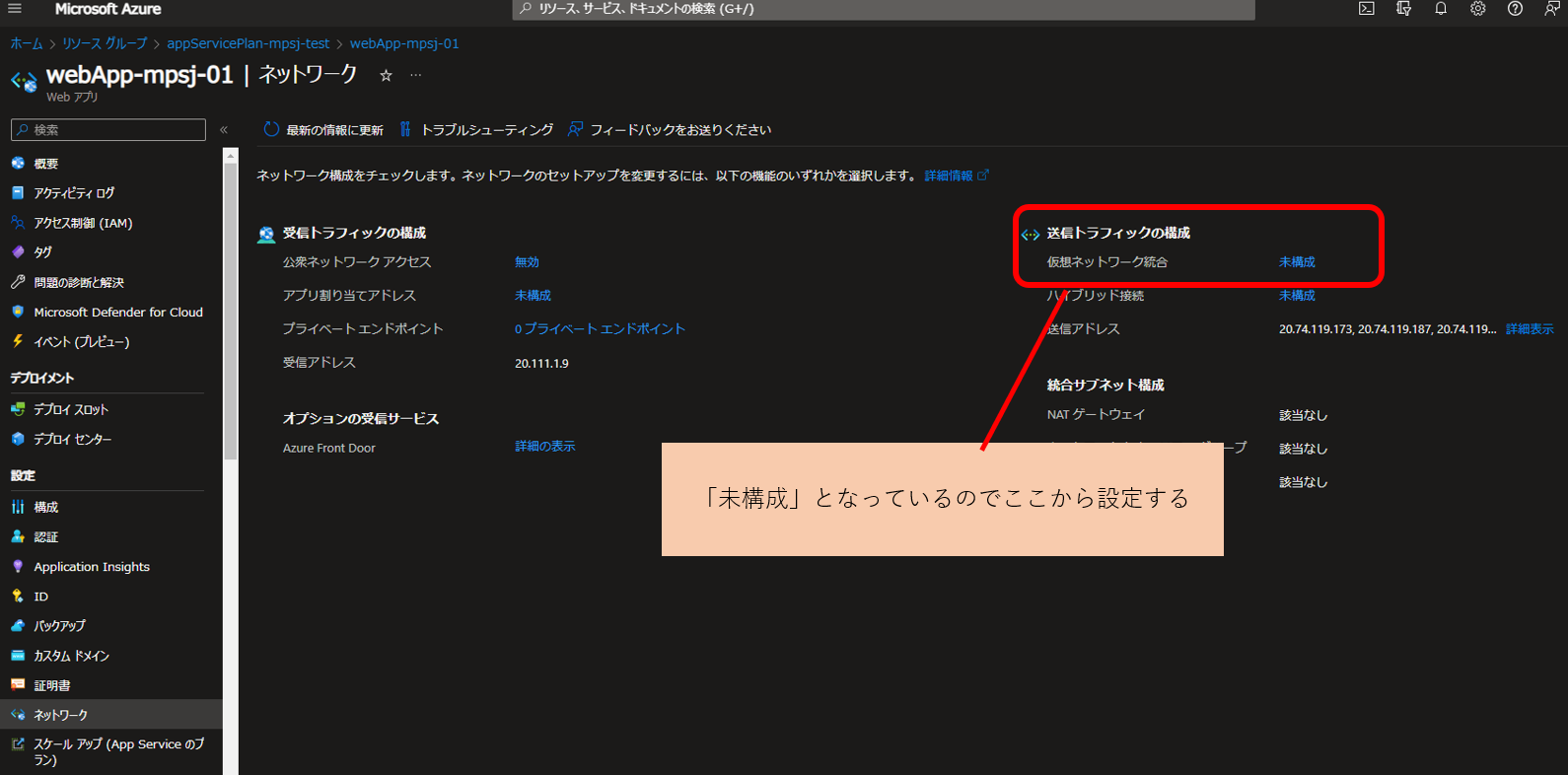Open トラブルシューティング in the toolbar
Viewport: 1568px width, 775px height.
(476, 130)
